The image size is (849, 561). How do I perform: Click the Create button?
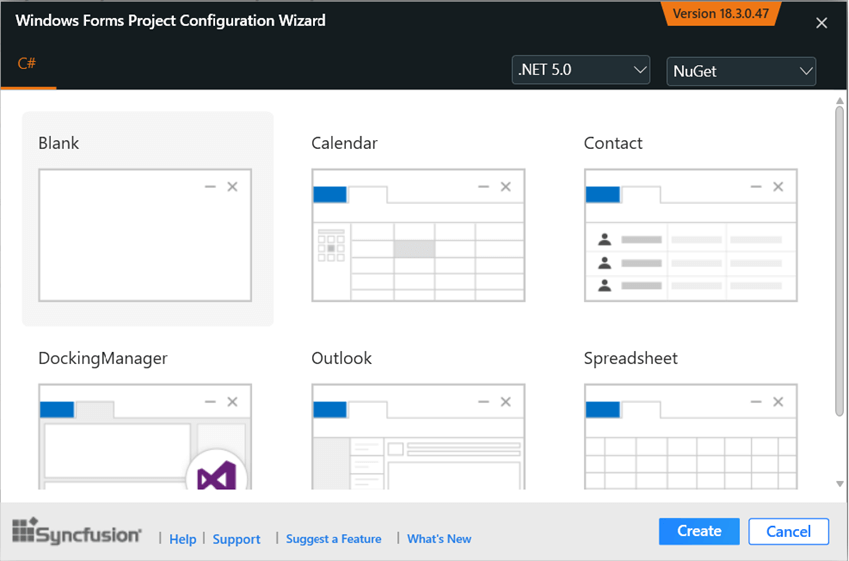point(699,531)
